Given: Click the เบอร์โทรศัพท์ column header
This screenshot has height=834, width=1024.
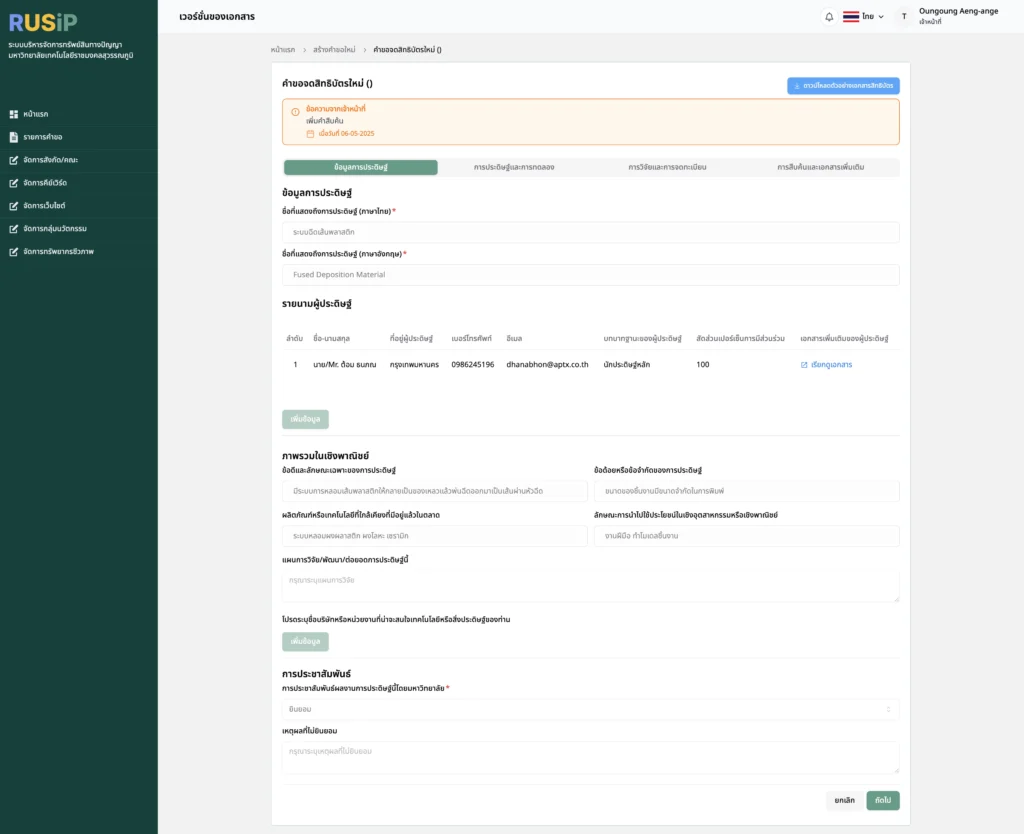Looking at the screenshot, I should click(x=472, y=339).
